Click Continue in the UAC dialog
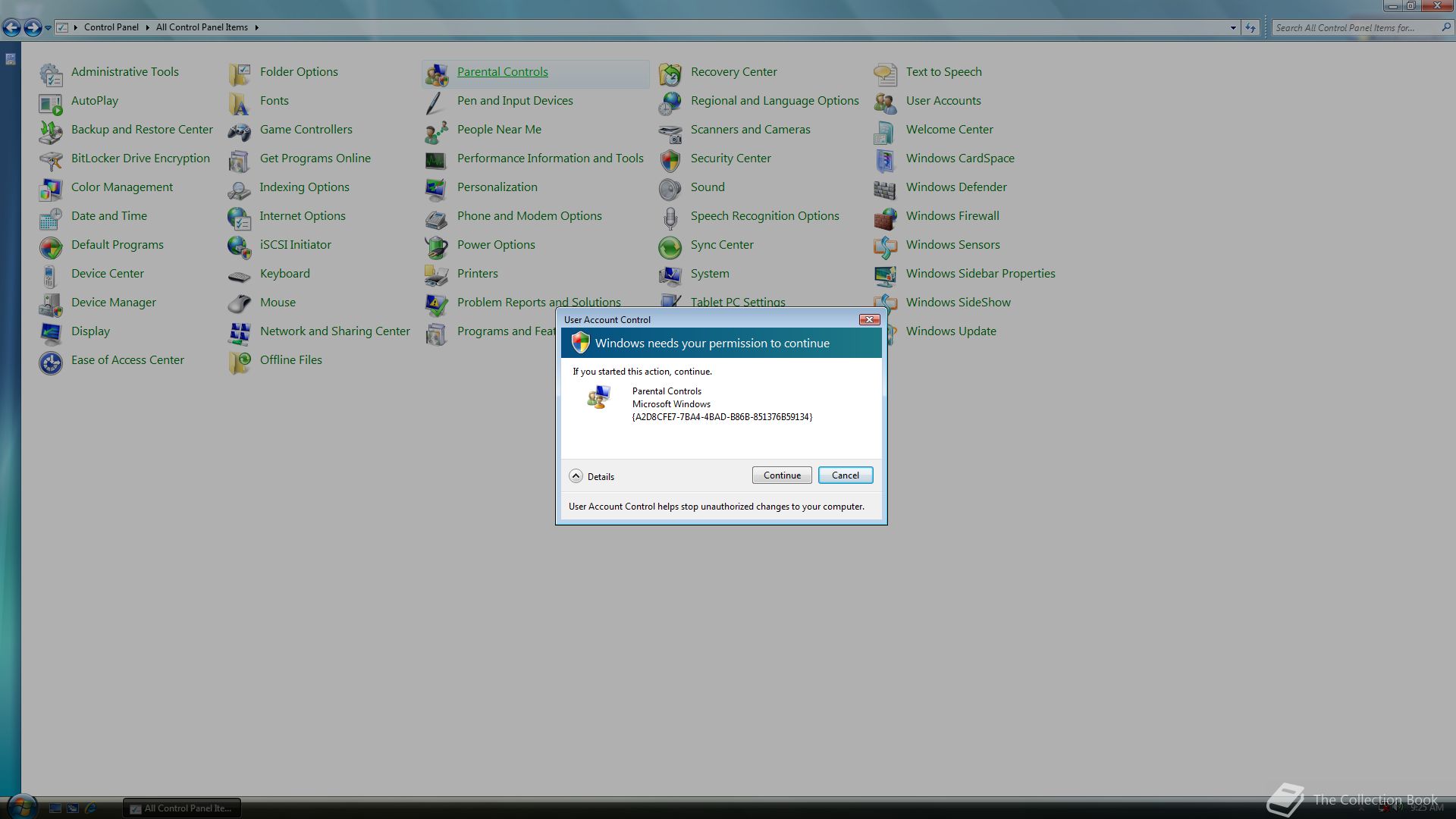 click(782, 475)
